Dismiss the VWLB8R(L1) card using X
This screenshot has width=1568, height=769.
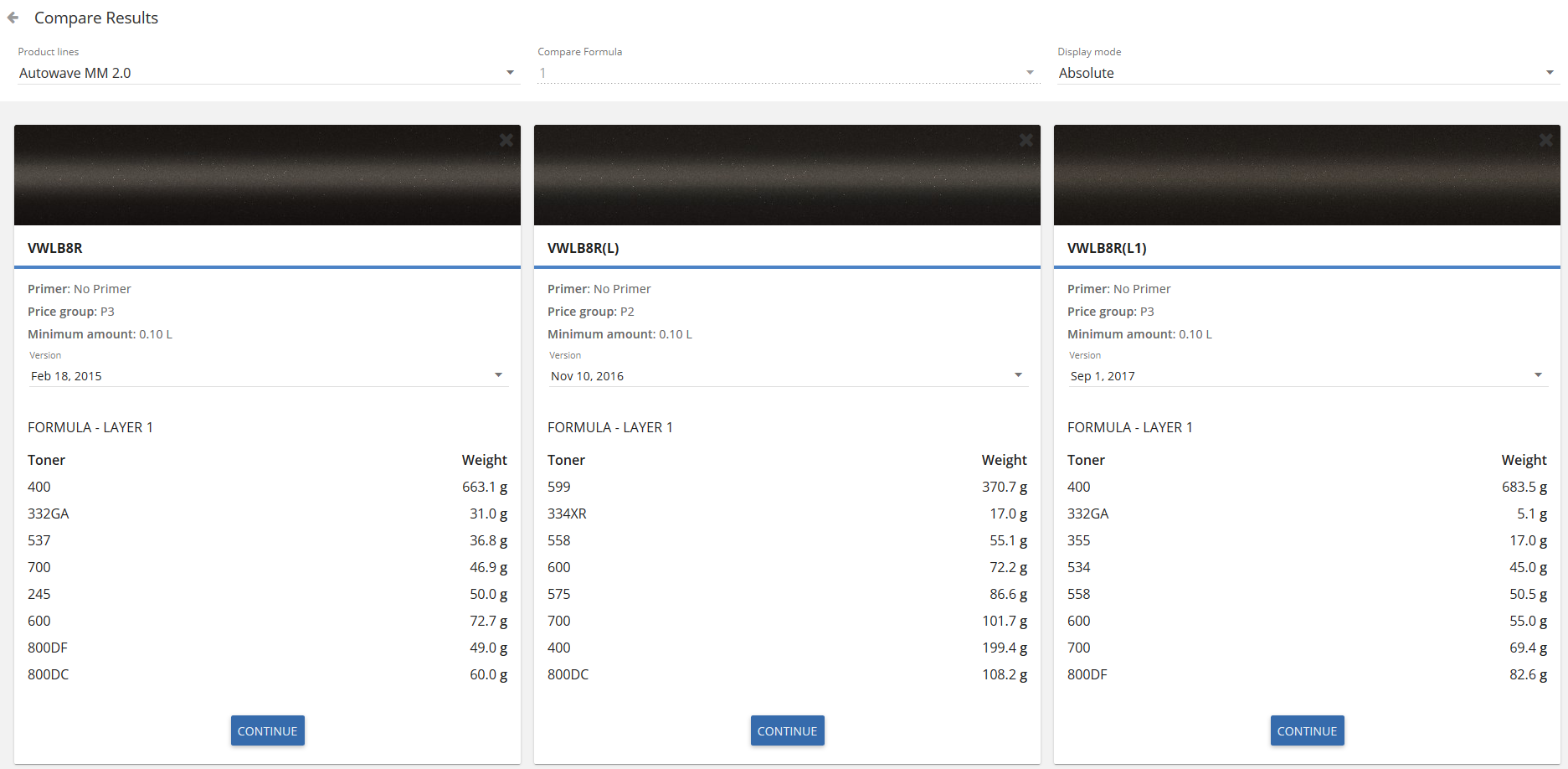[1545, 140]
